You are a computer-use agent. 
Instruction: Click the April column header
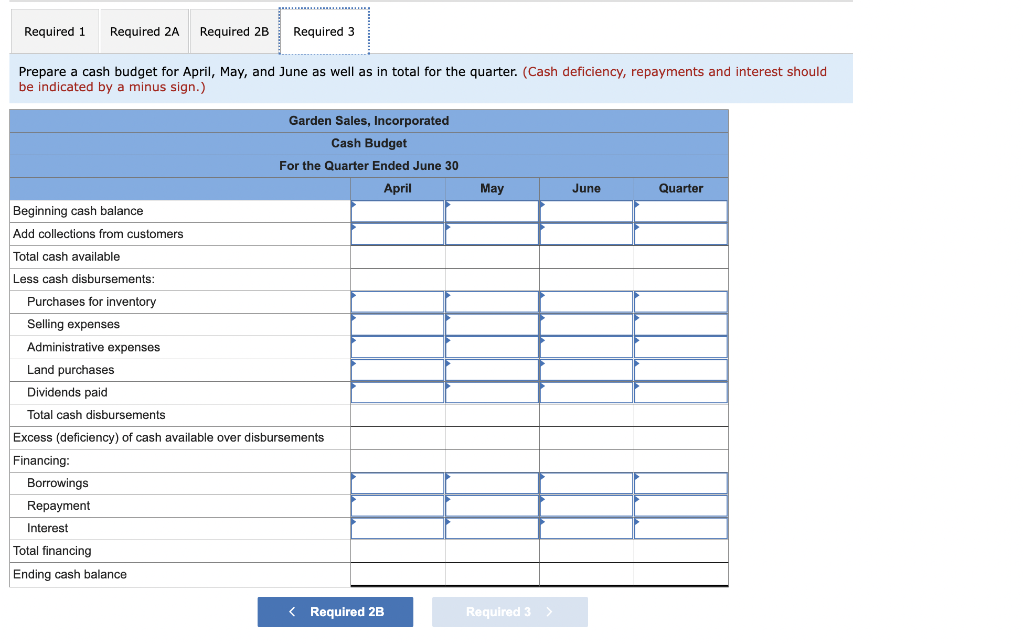pos(398,188)
